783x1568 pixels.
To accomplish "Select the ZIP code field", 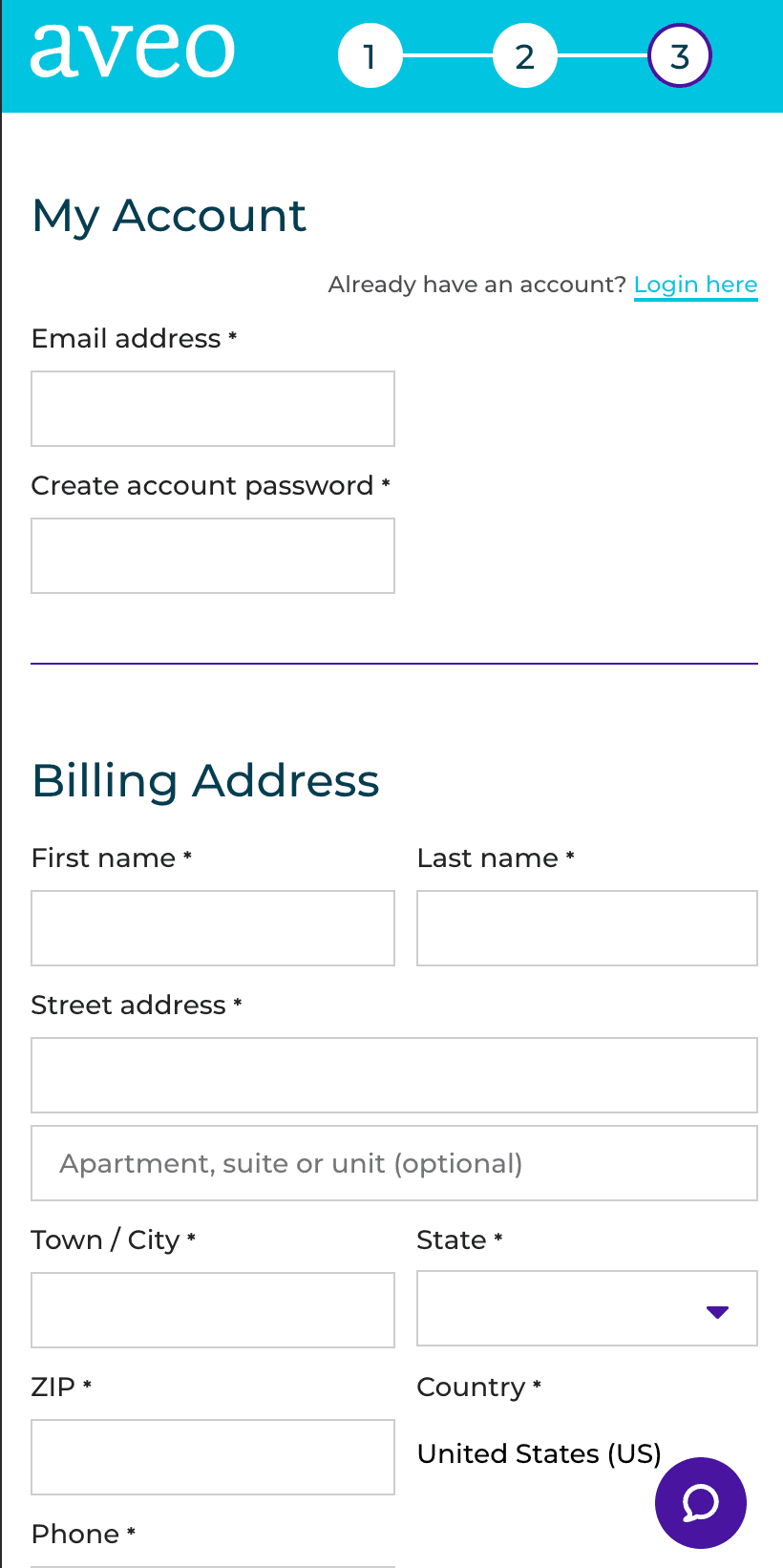I will point(213,1457).
